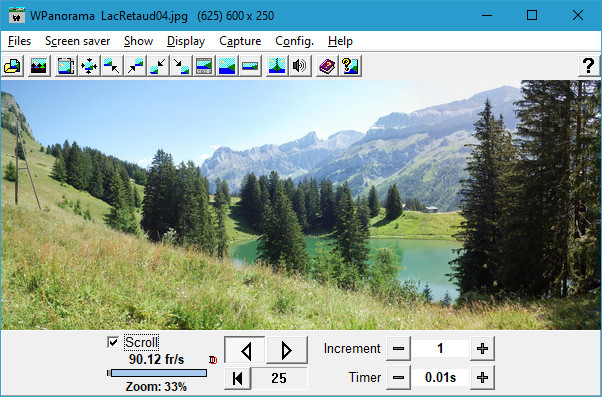The height and width of the screenshot is (397, 602).
Task: Decrease the Timer value with minus
Action: point(398,377)
